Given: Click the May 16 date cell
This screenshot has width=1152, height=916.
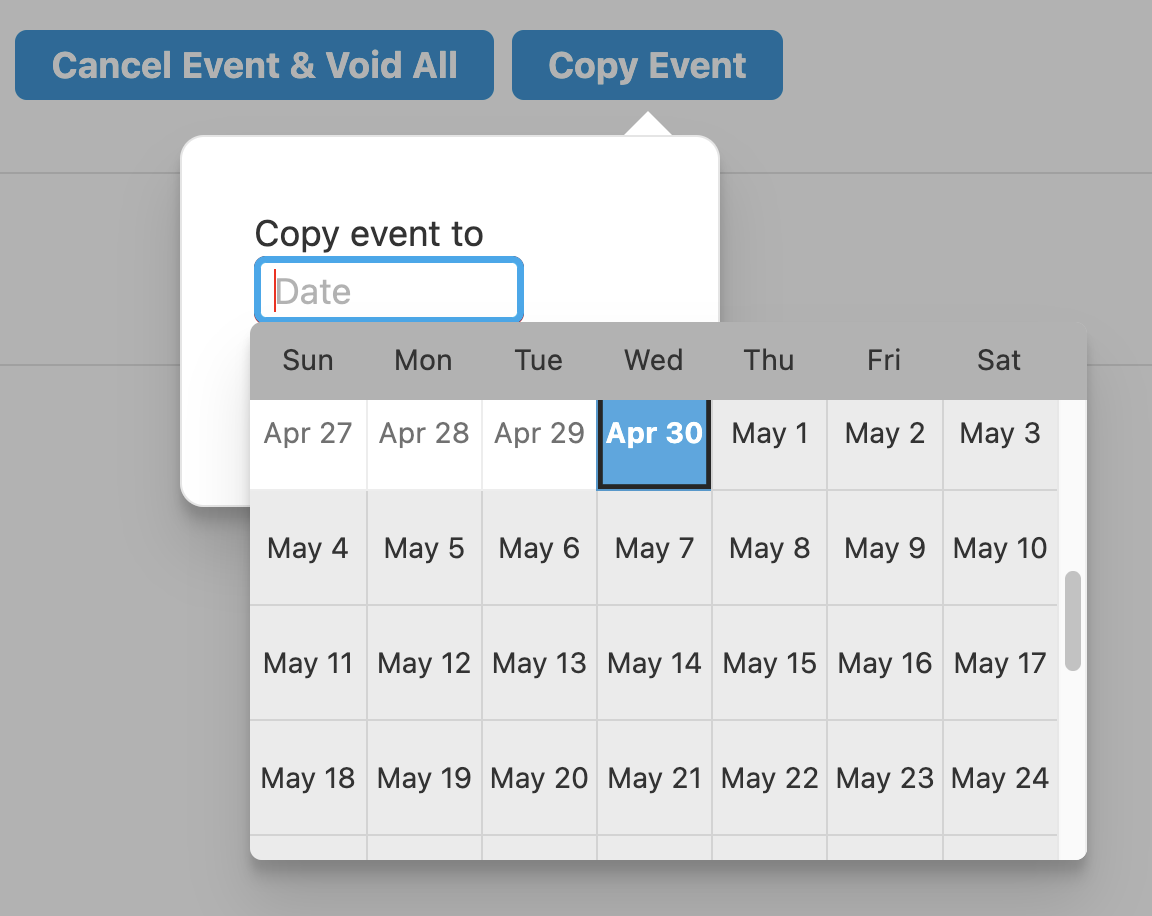Looking at the screenshot, I should [884, 663].
